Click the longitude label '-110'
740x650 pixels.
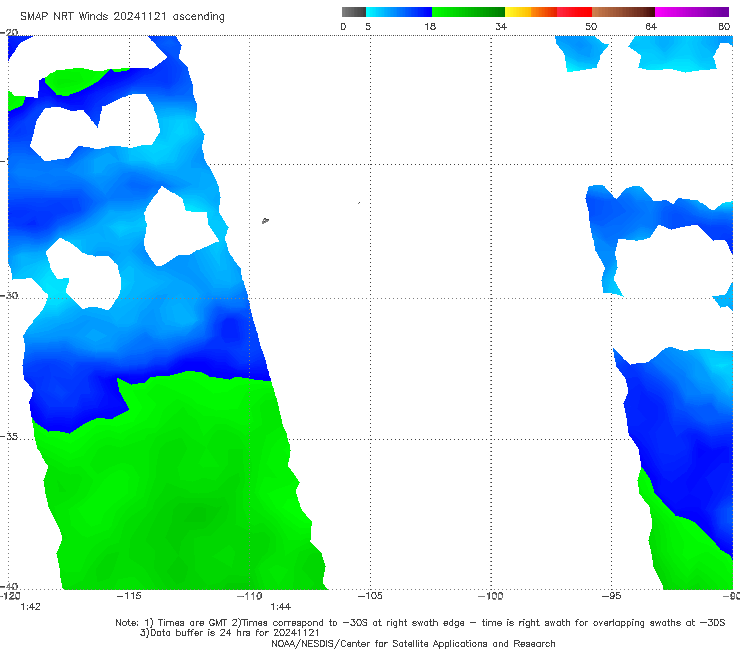tap(250, 596)
